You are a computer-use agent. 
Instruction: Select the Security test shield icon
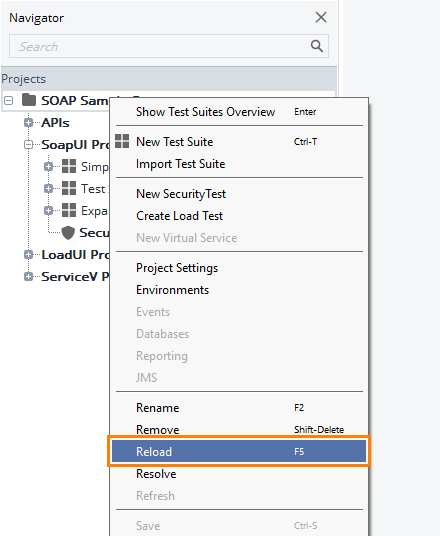tap(68, 233)
